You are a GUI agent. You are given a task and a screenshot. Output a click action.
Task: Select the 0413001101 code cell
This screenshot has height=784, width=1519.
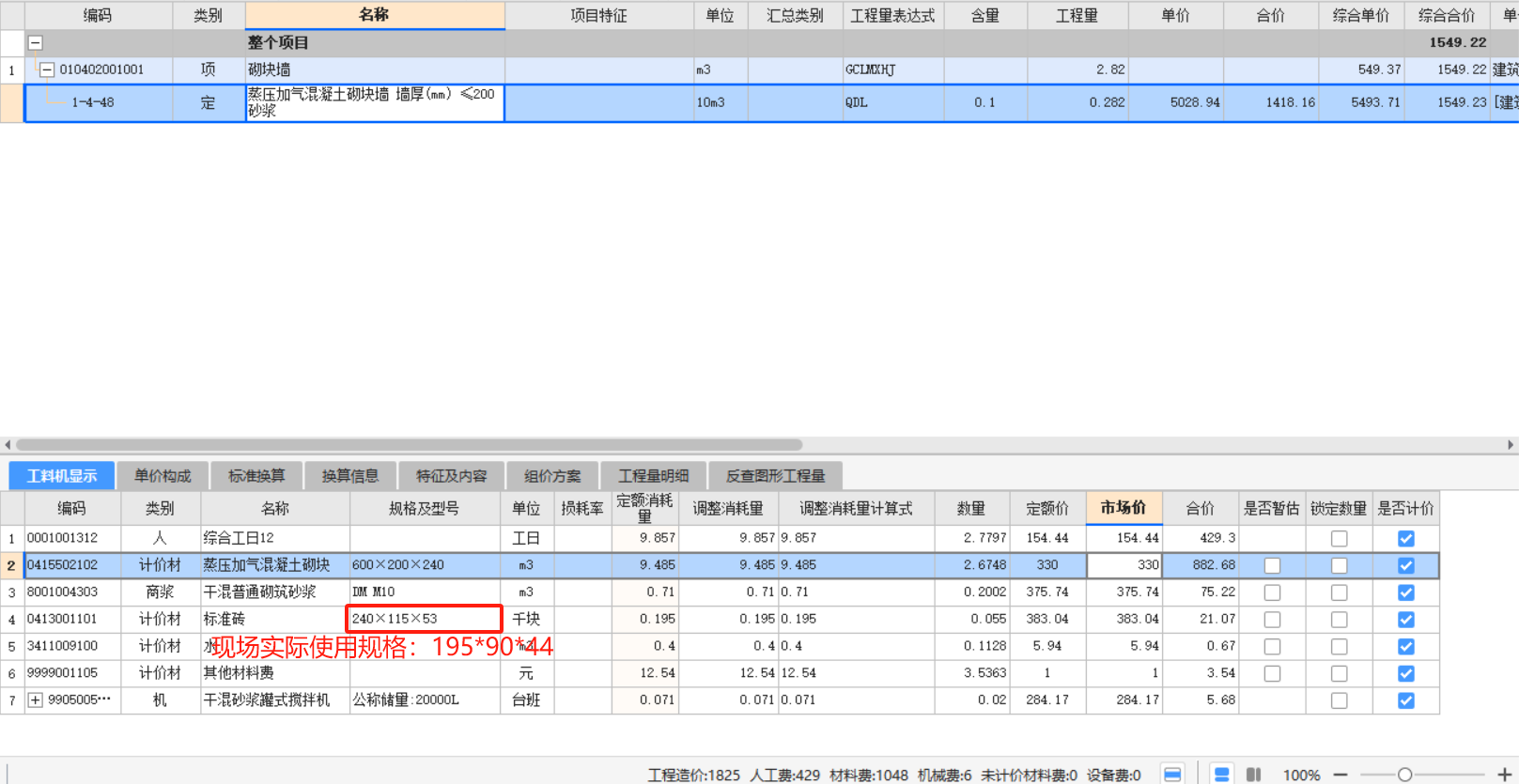click(72, 620)
